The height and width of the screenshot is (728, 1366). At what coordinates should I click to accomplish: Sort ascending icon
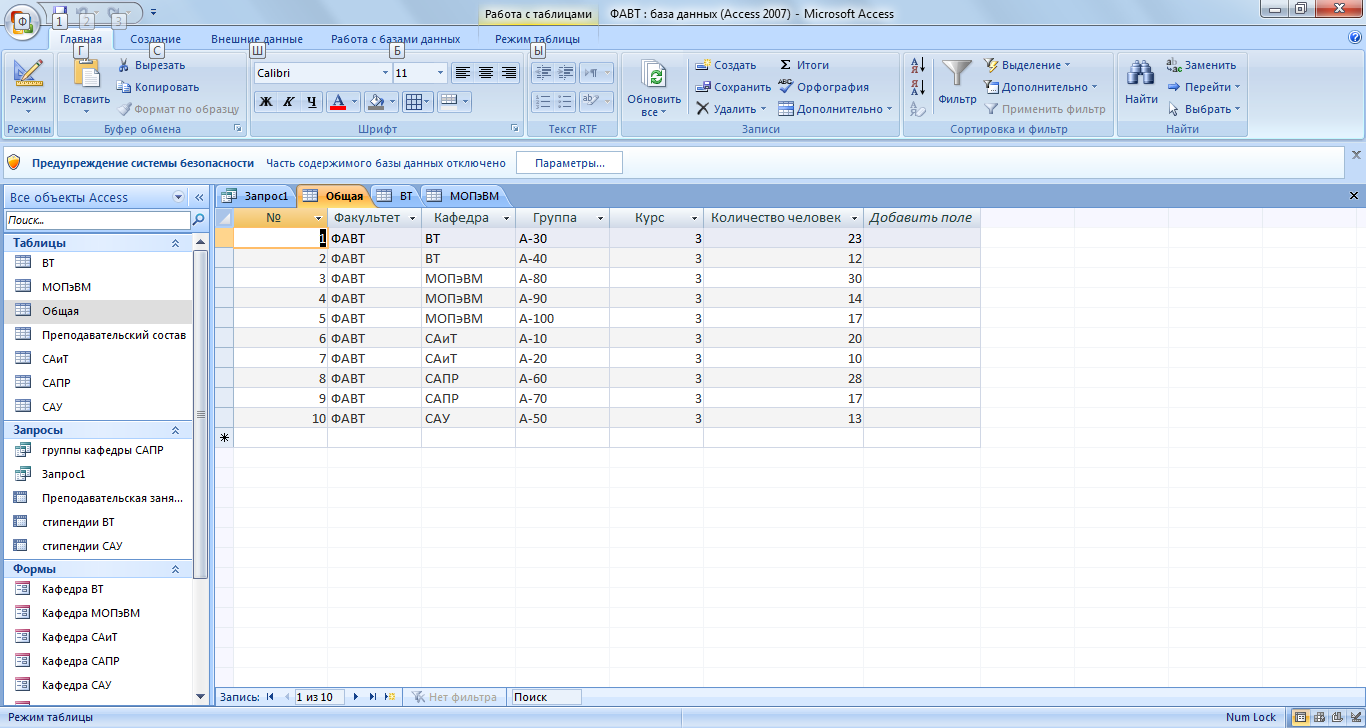pyautogui.click(x=918, y=65)
